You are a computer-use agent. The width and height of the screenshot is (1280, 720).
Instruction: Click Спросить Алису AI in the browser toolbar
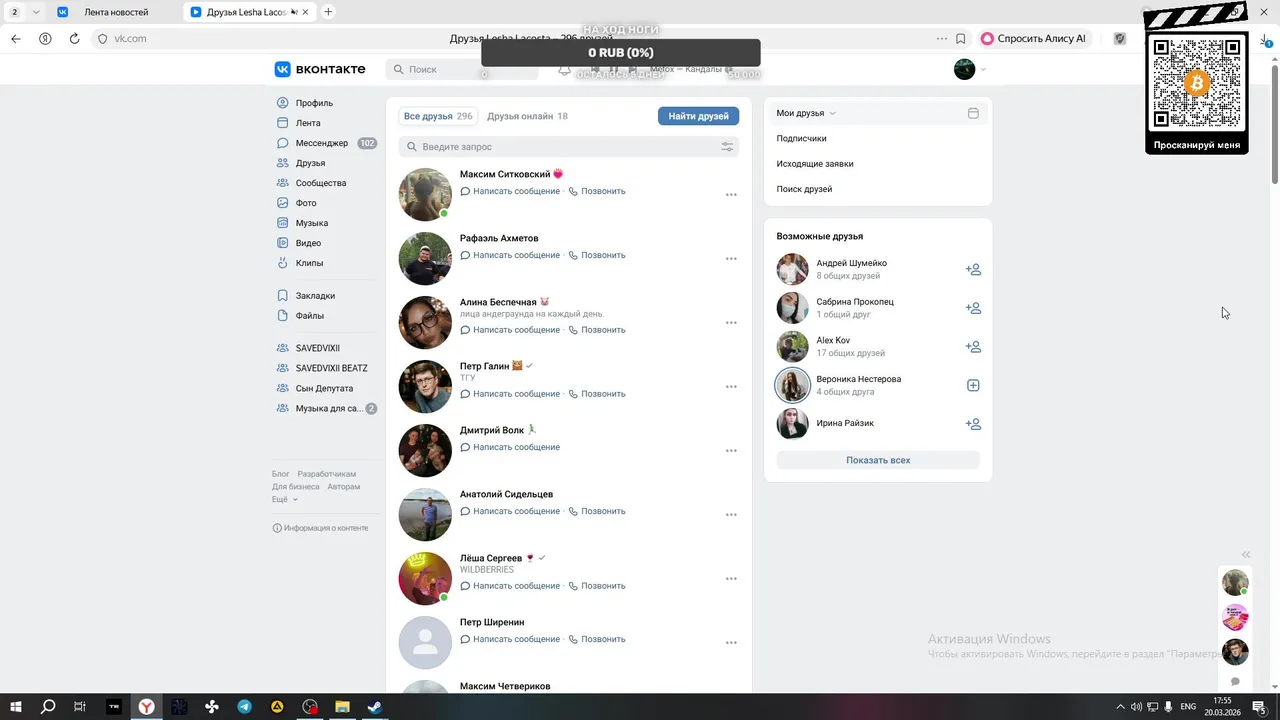1034,39
